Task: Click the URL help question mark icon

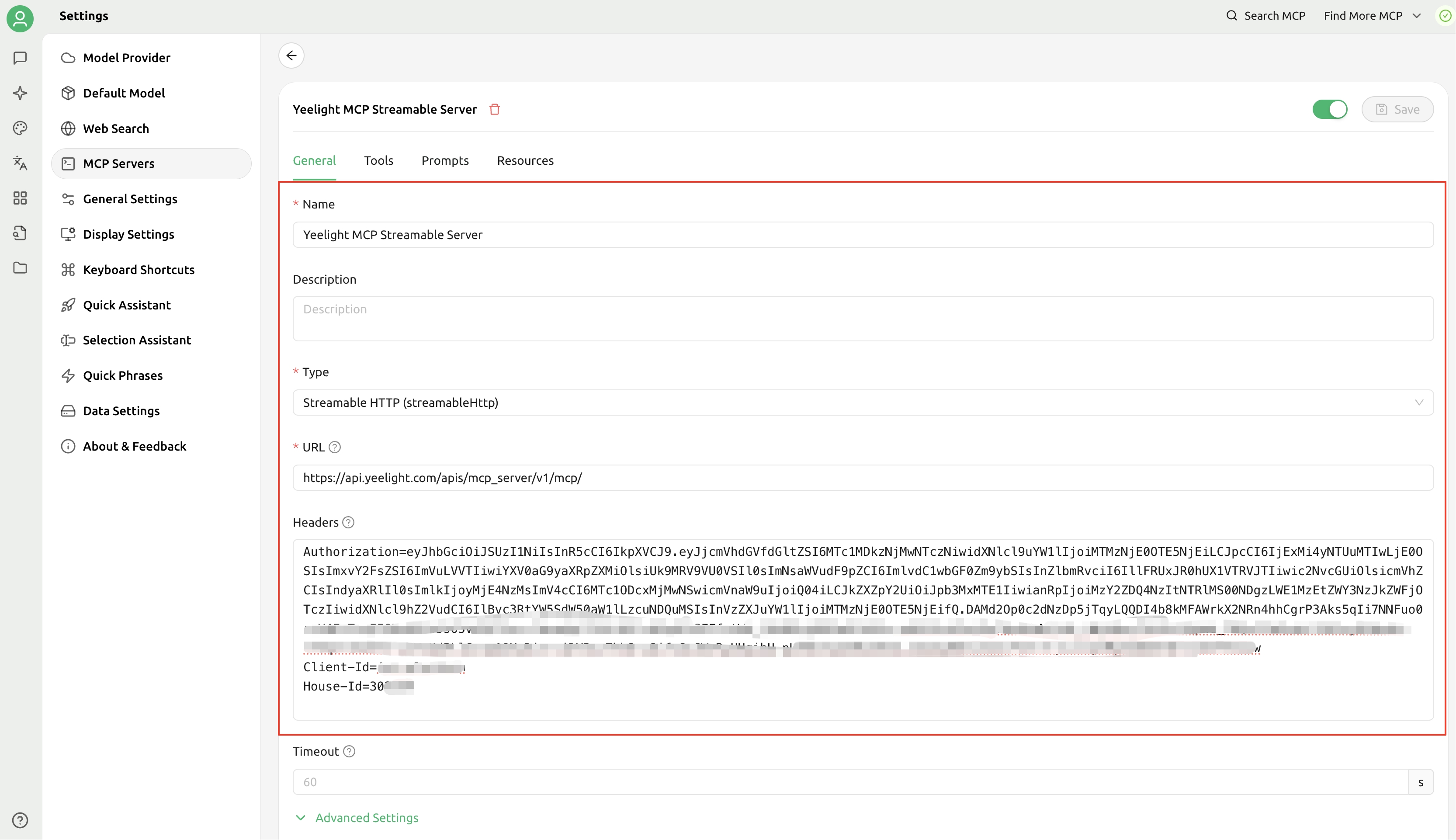Action: coord(334,447)
